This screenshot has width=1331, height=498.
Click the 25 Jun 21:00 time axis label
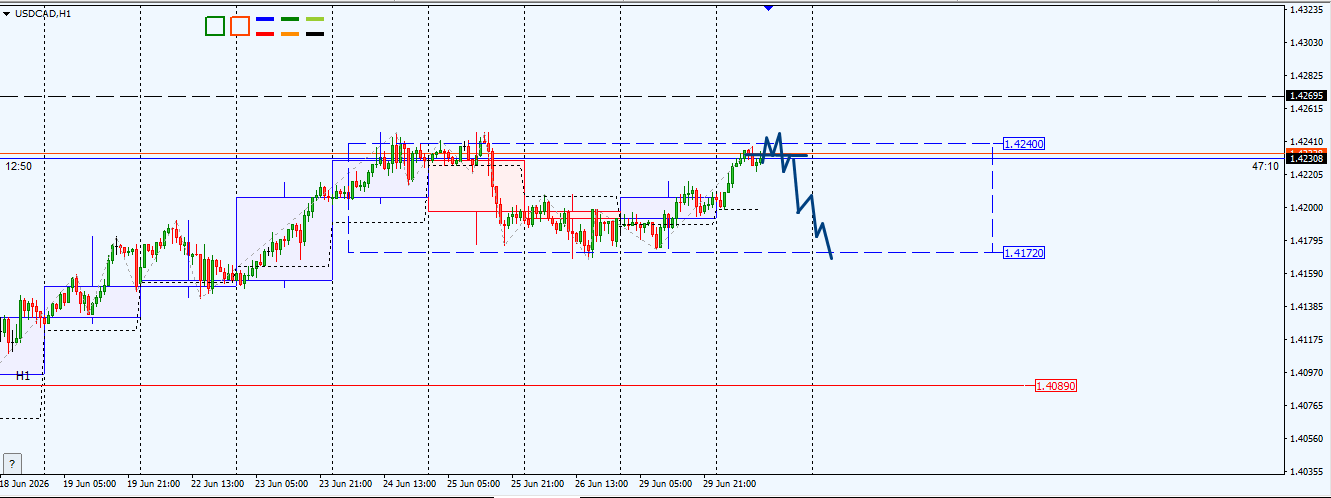point(538,483)
